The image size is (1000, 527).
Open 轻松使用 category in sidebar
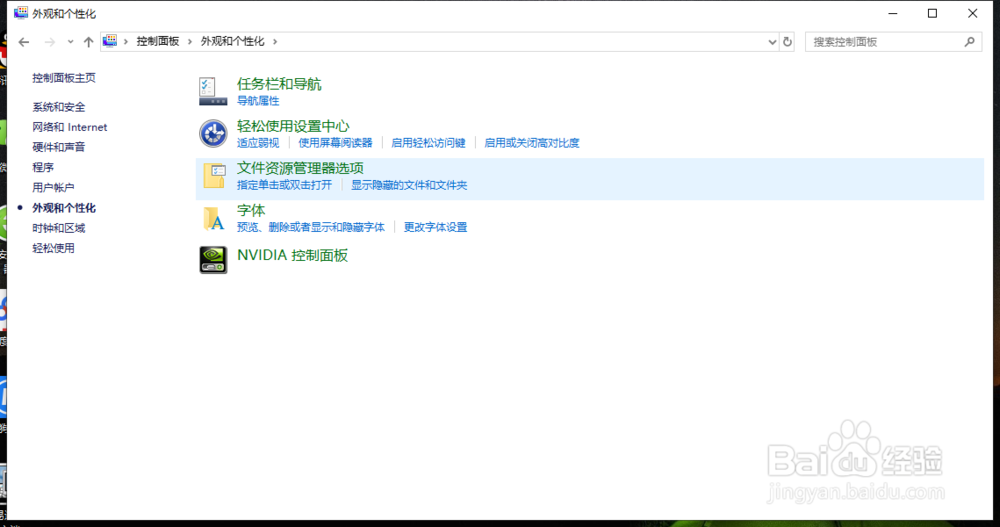coord(54,248)
